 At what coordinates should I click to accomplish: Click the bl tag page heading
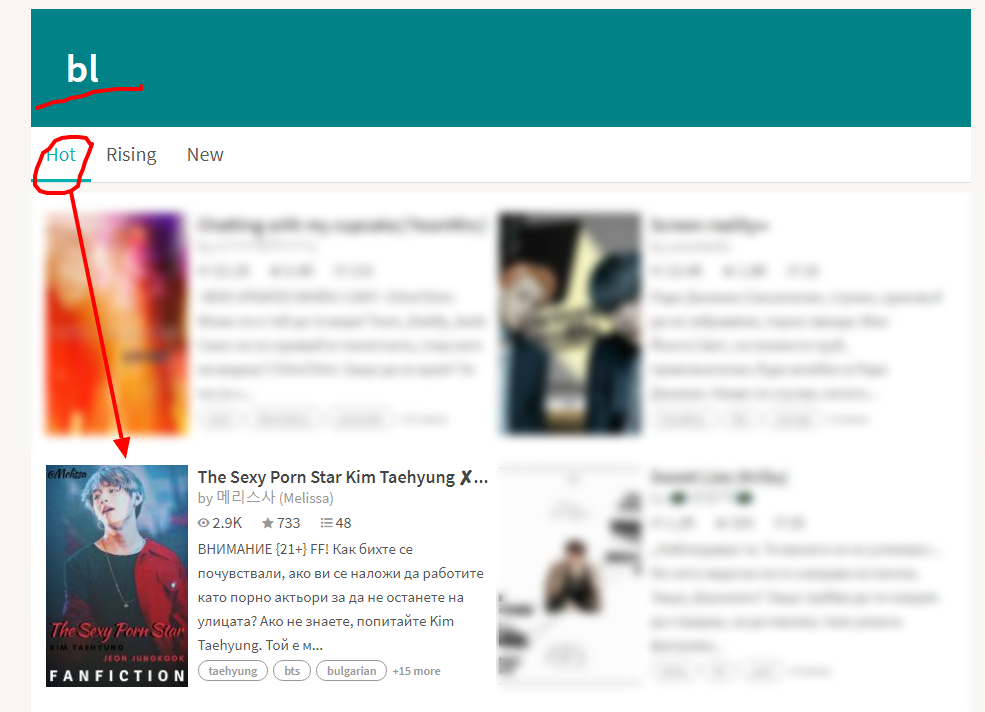pos(83,68)
